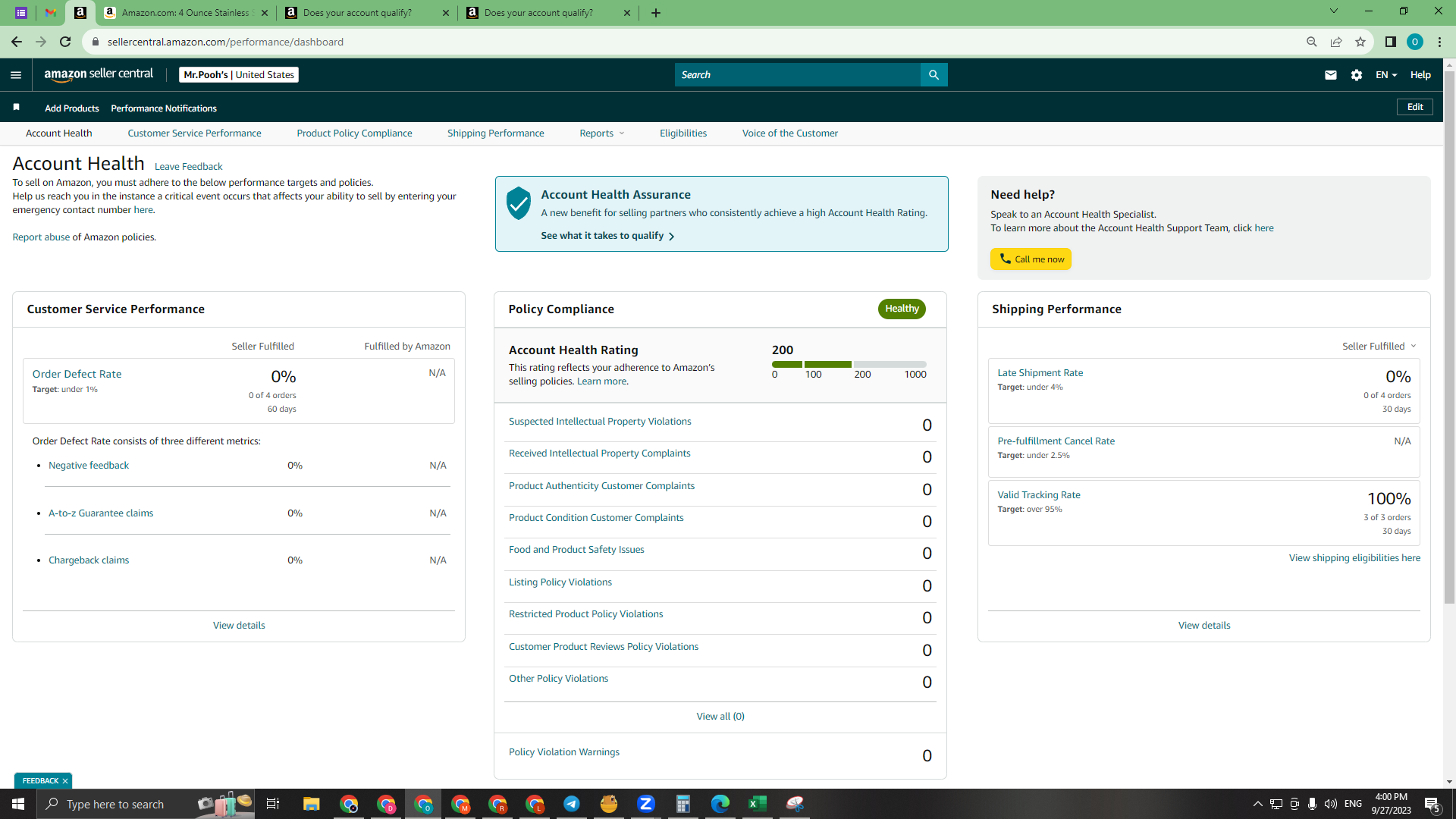Open the Order Defect Rate link
Viewport: 1456px width, 819px height.
77,374
